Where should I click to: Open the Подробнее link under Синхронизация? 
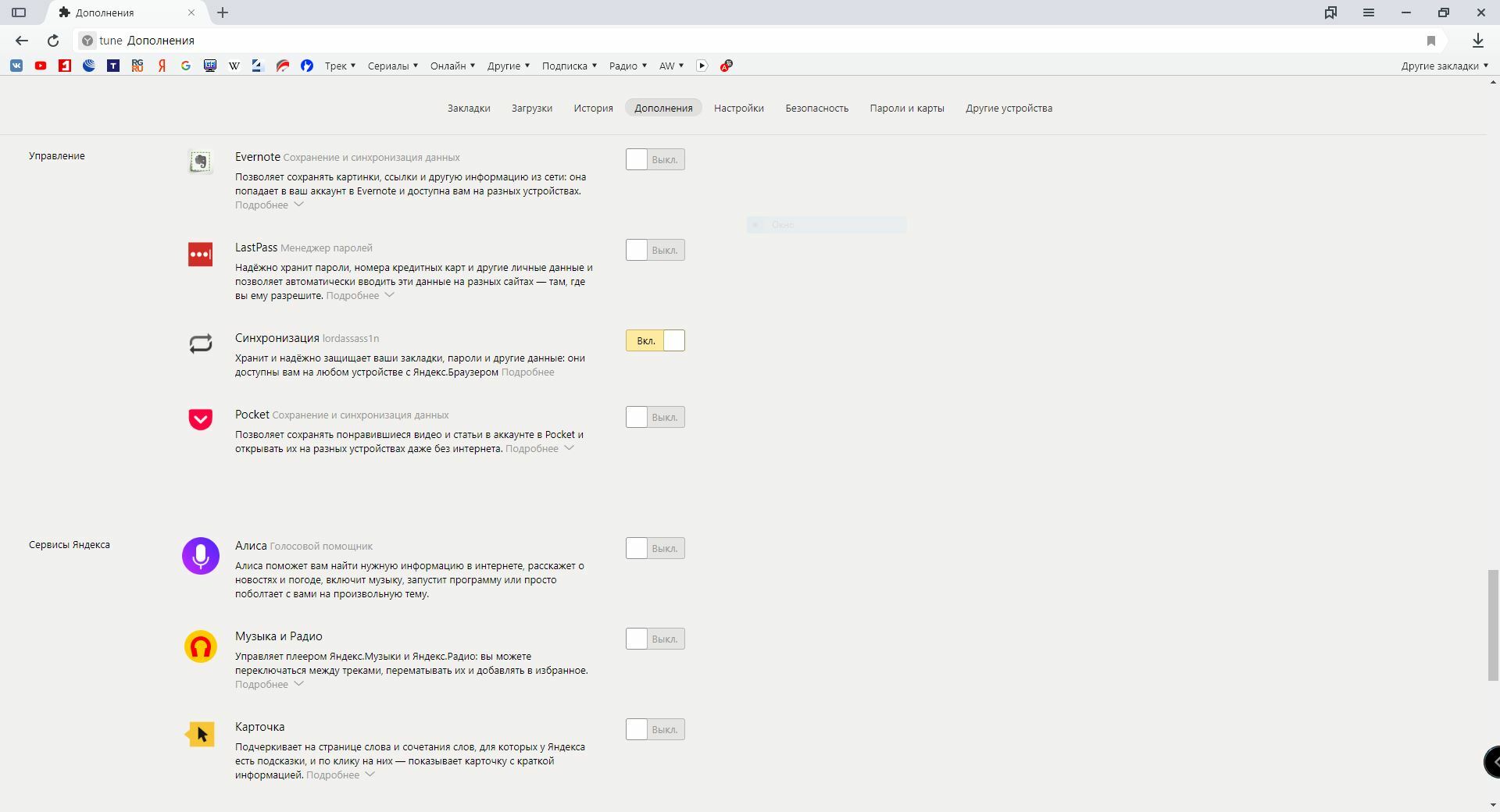[528, 372]
